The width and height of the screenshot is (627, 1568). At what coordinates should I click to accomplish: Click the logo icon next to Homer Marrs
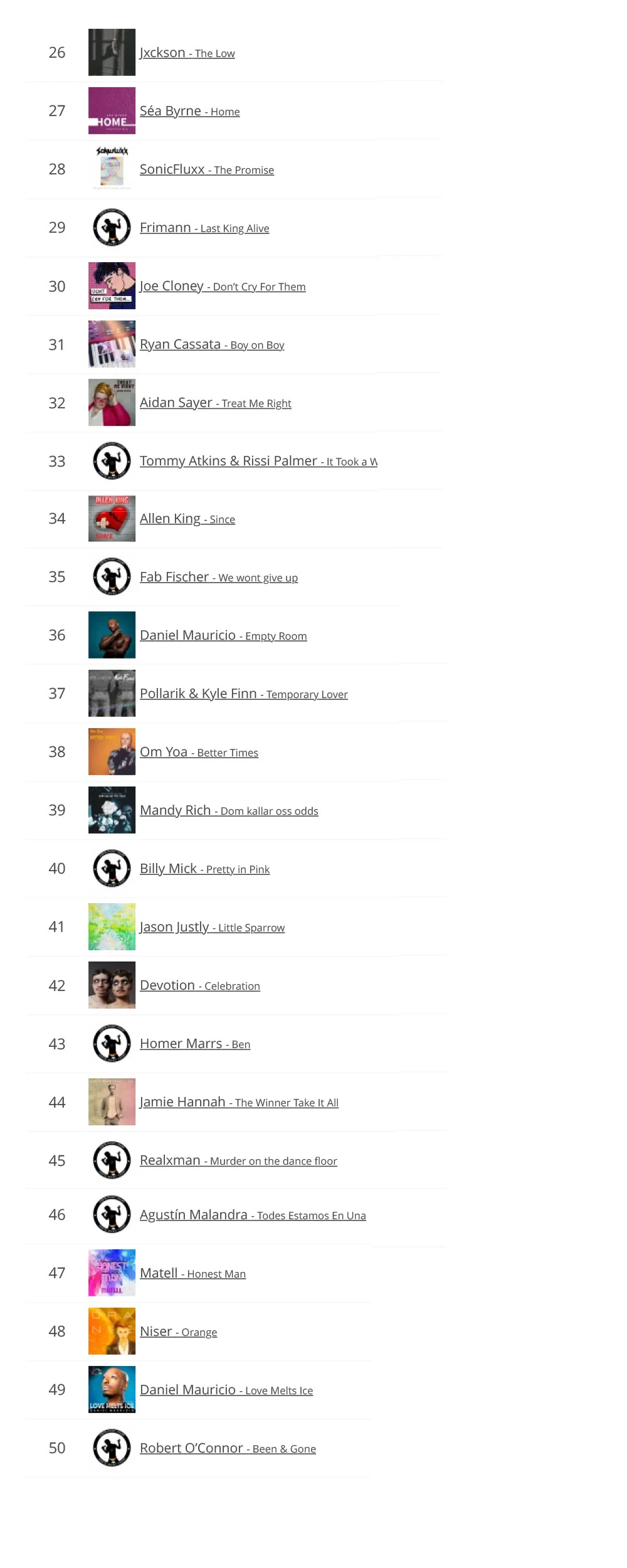click(x=112, y=1043)
